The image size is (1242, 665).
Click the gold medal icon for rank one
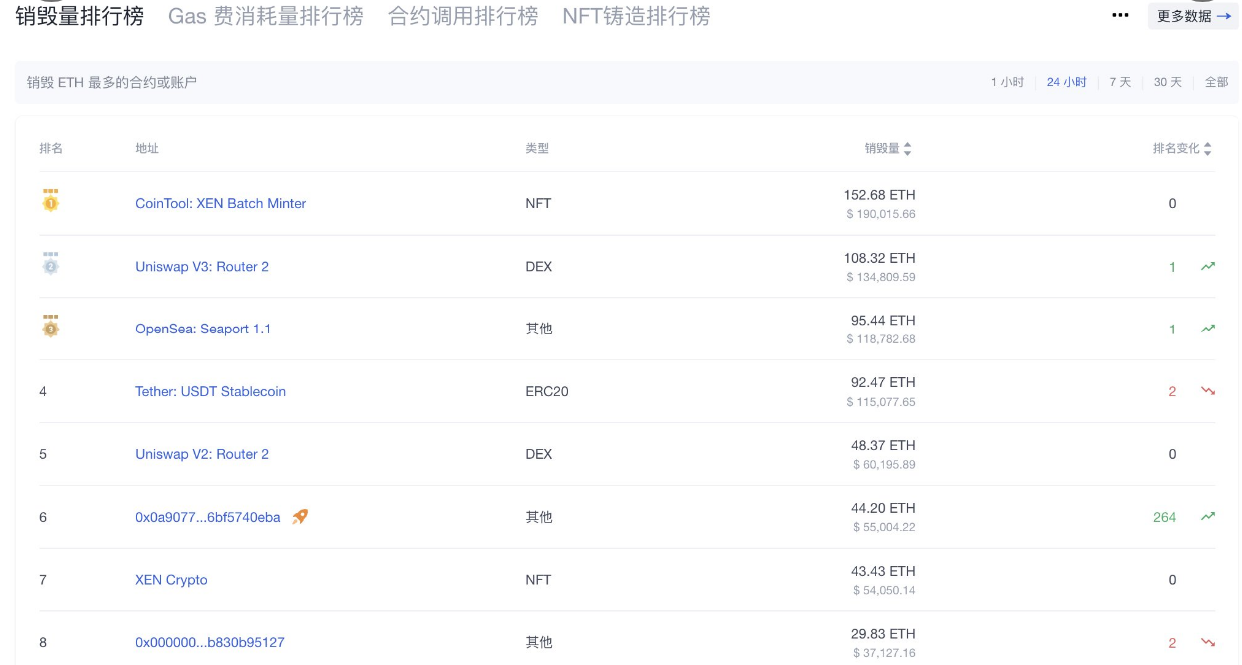tap(50, 201)
